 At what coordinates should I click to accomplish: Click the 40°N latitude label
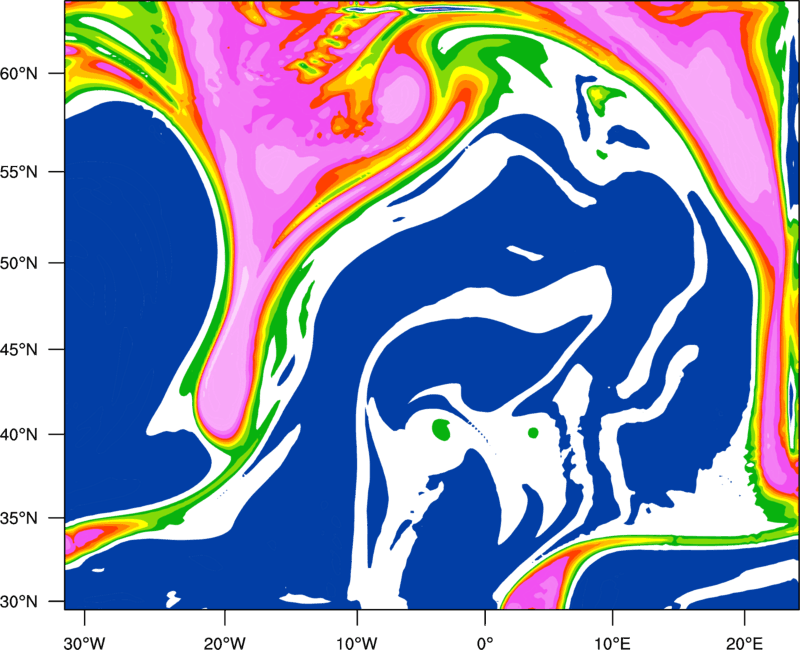click(x=19, y=435)
